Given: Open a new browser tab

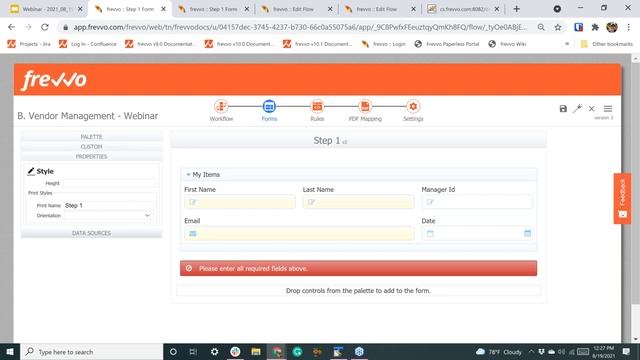Looking at the screenshot, I should [x=517, y=9].
